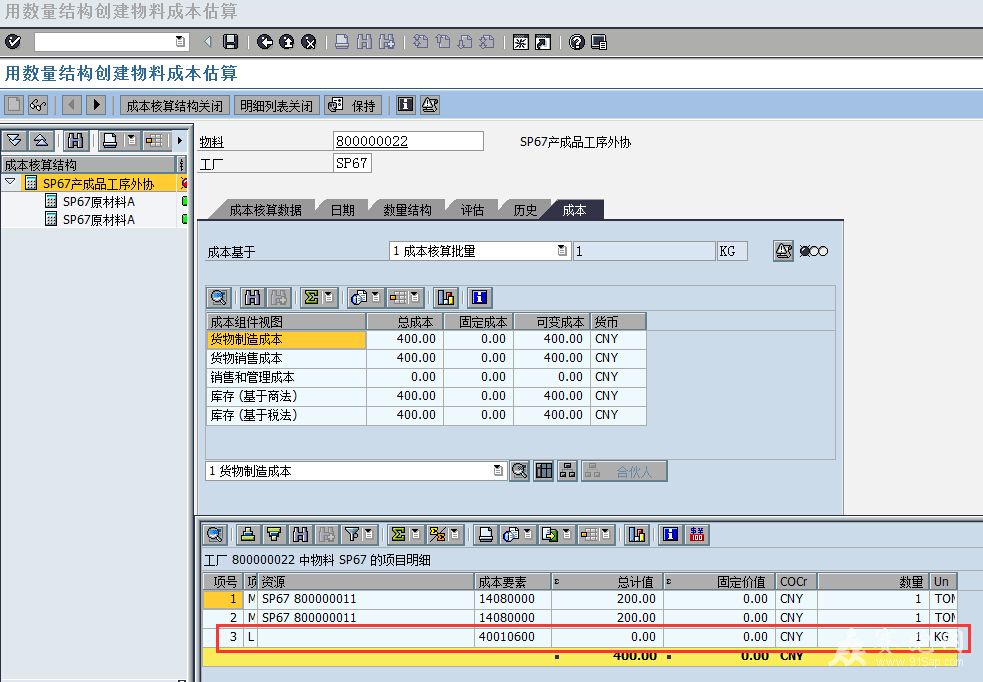Switch to 历史 tab

point(525,210)
